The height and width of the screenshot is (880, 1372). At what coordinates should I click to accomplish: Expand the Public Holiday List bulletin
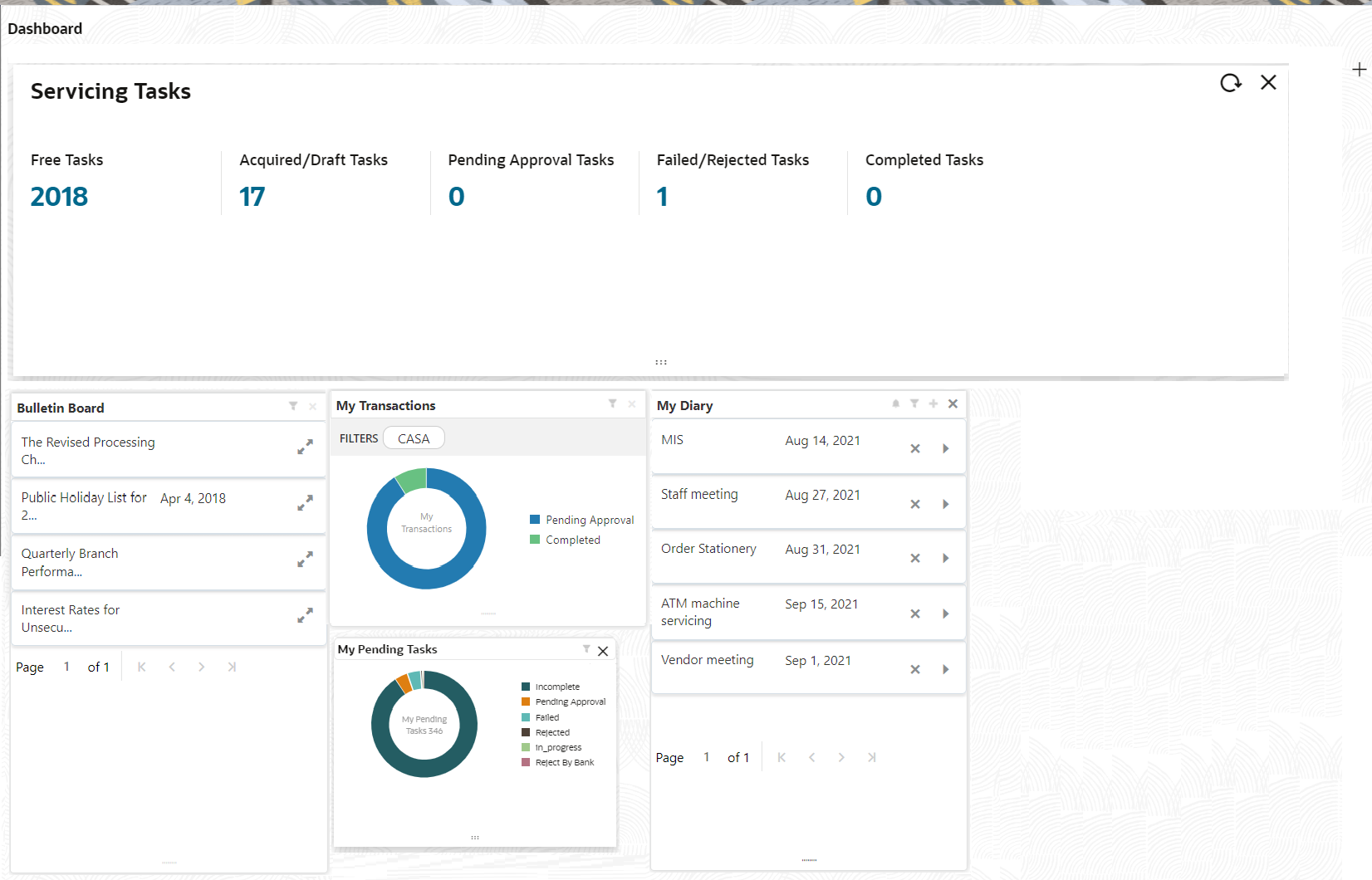pyautogui.click(x=305, y=503)
